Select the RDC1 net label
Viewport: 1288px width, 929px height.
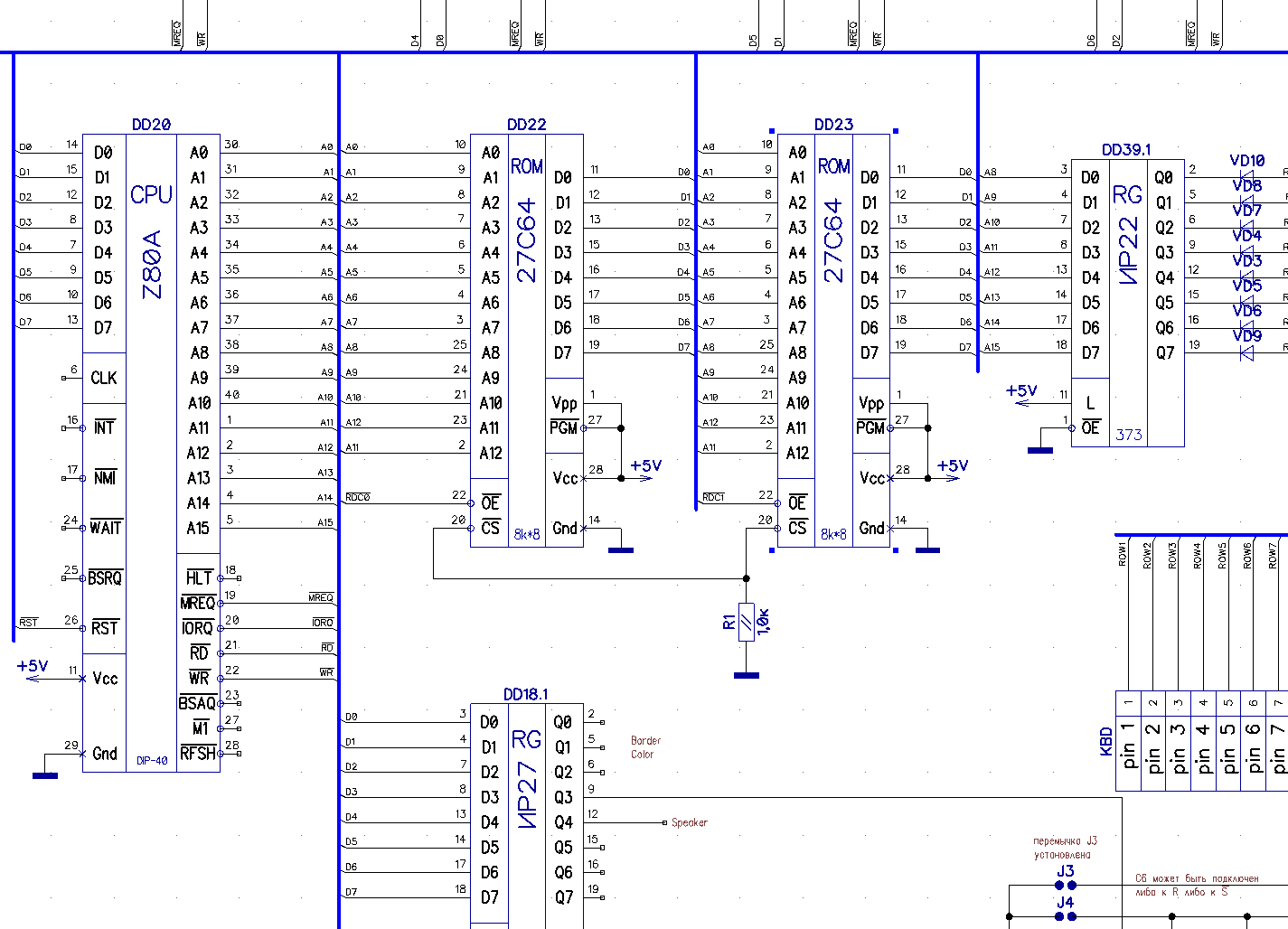pos(714,497)
